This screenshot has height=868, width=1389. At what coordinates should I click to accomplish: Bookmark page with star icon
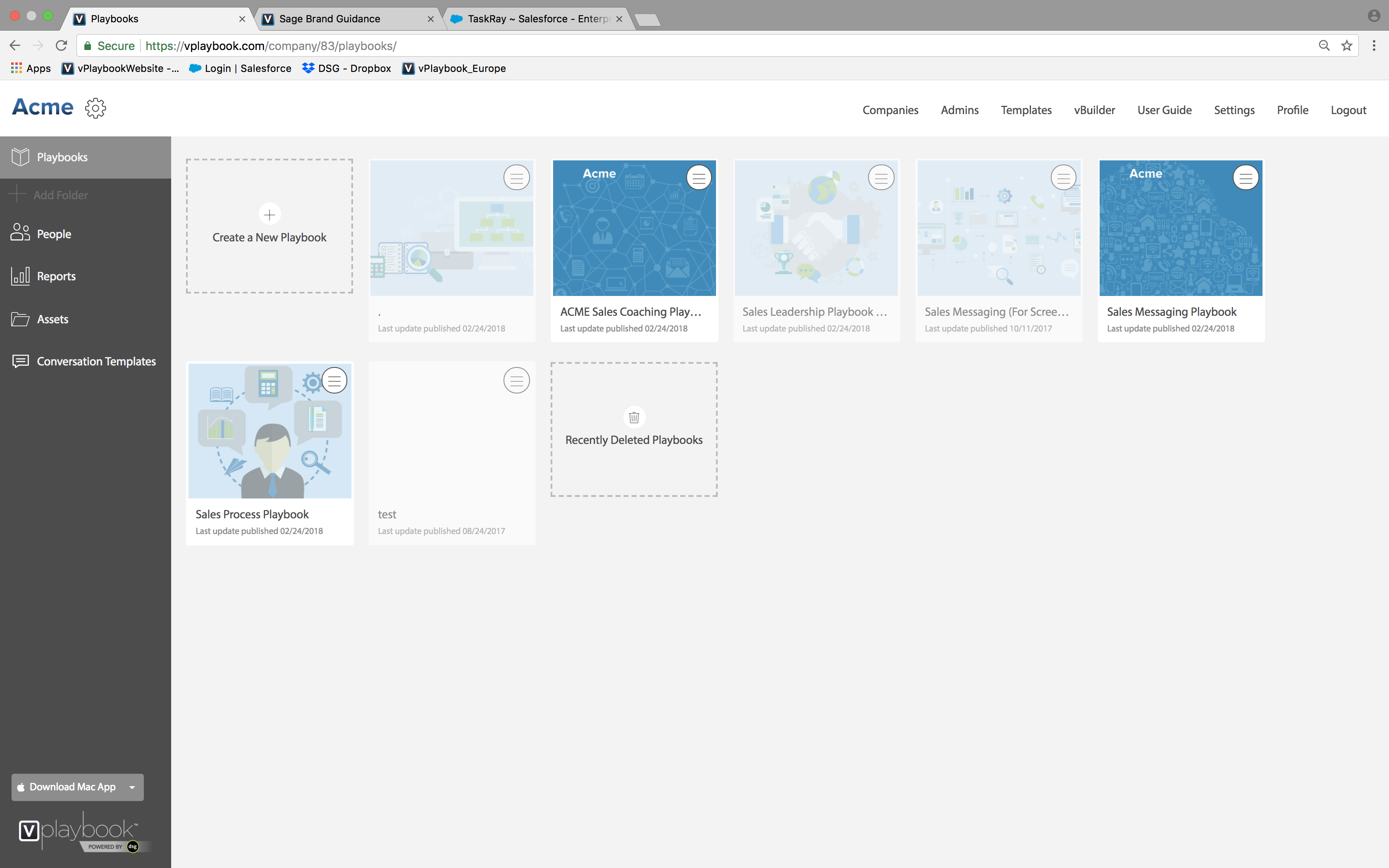1346,46
